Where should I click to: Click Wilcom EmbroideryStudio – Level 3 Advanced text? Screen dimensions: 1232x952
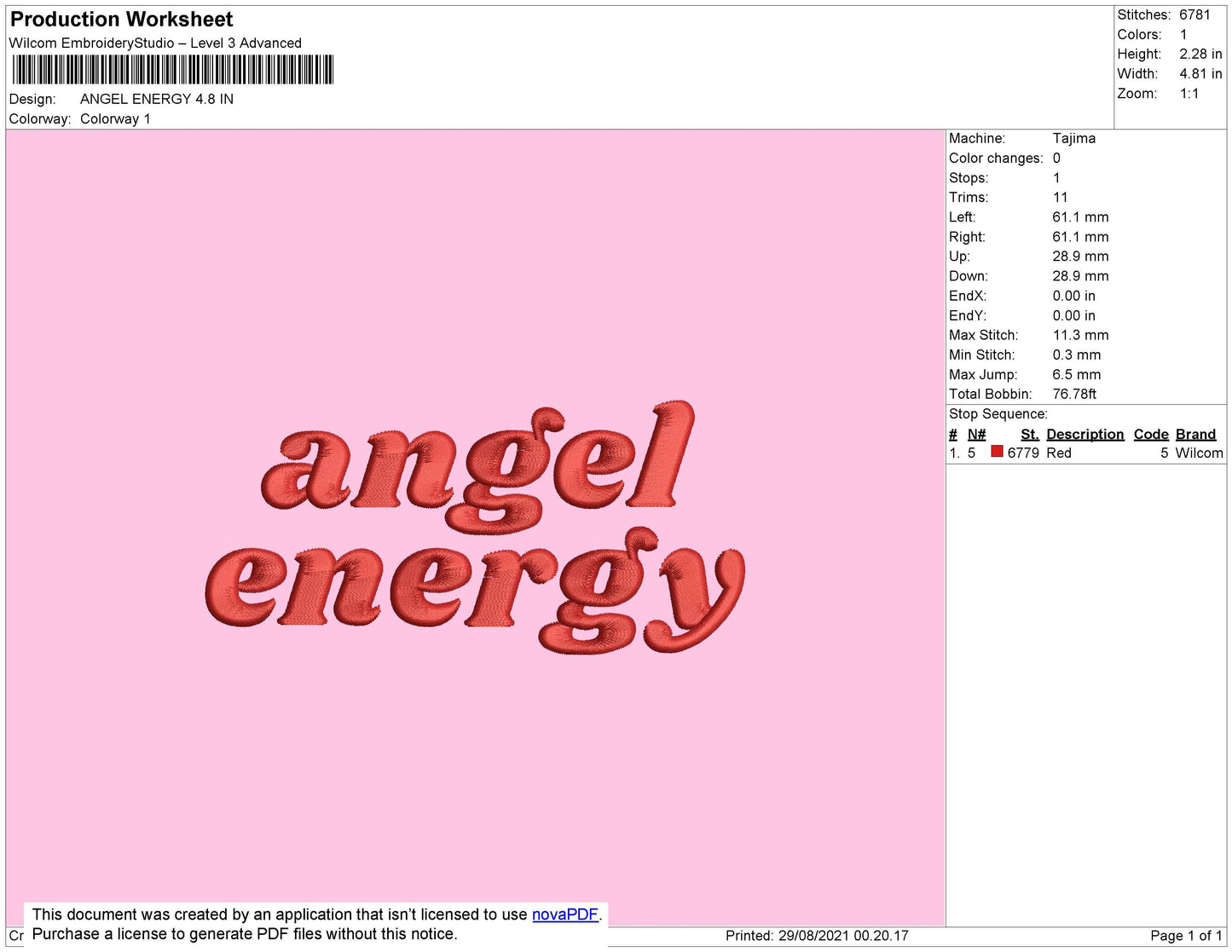point(155,43)
